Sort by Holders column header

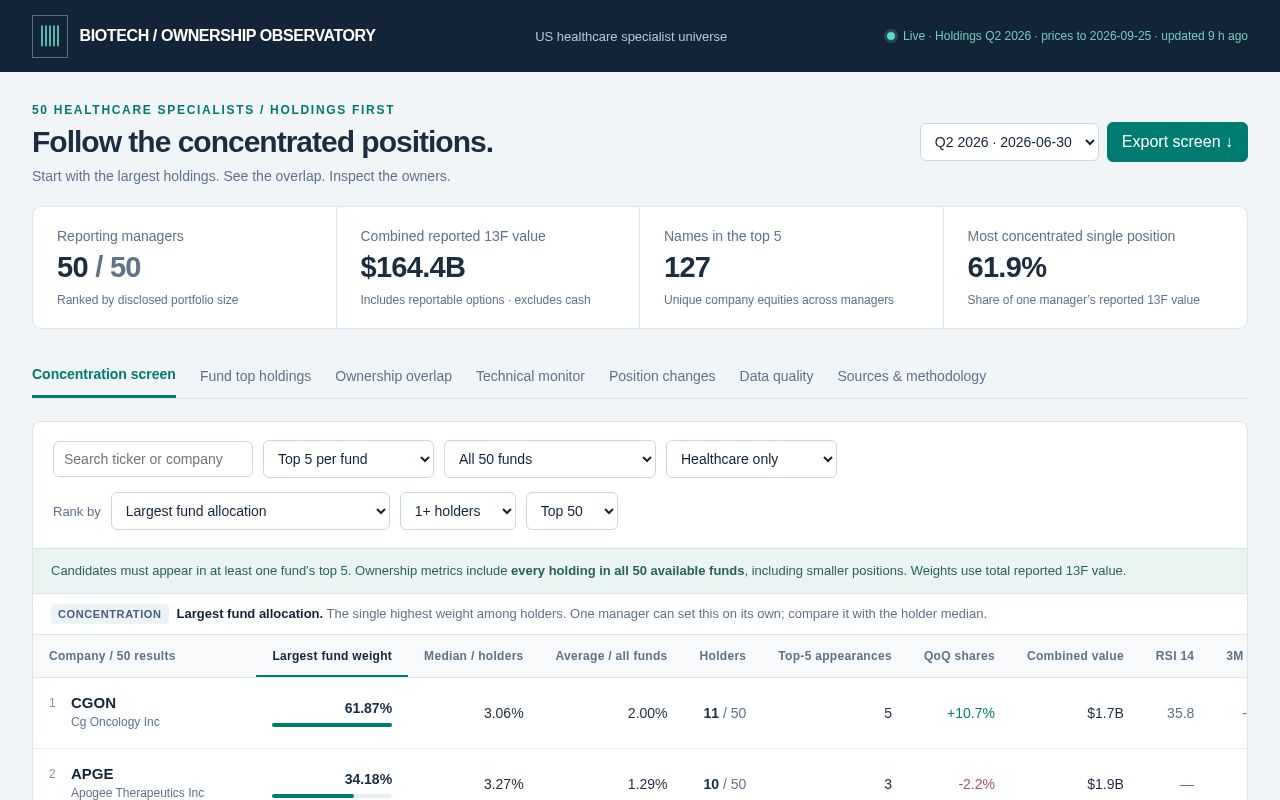pos(722,656)
